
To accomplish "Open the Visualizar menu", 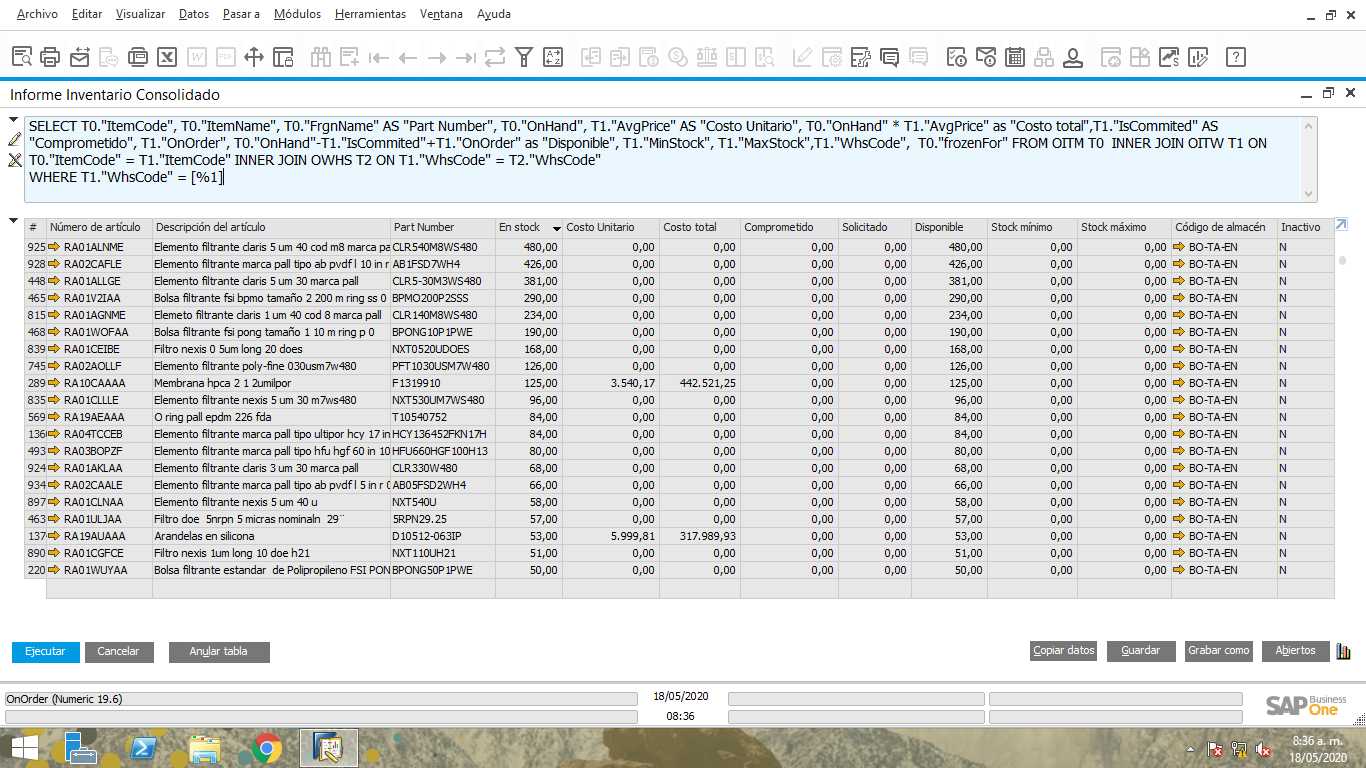I will (141, 14).
